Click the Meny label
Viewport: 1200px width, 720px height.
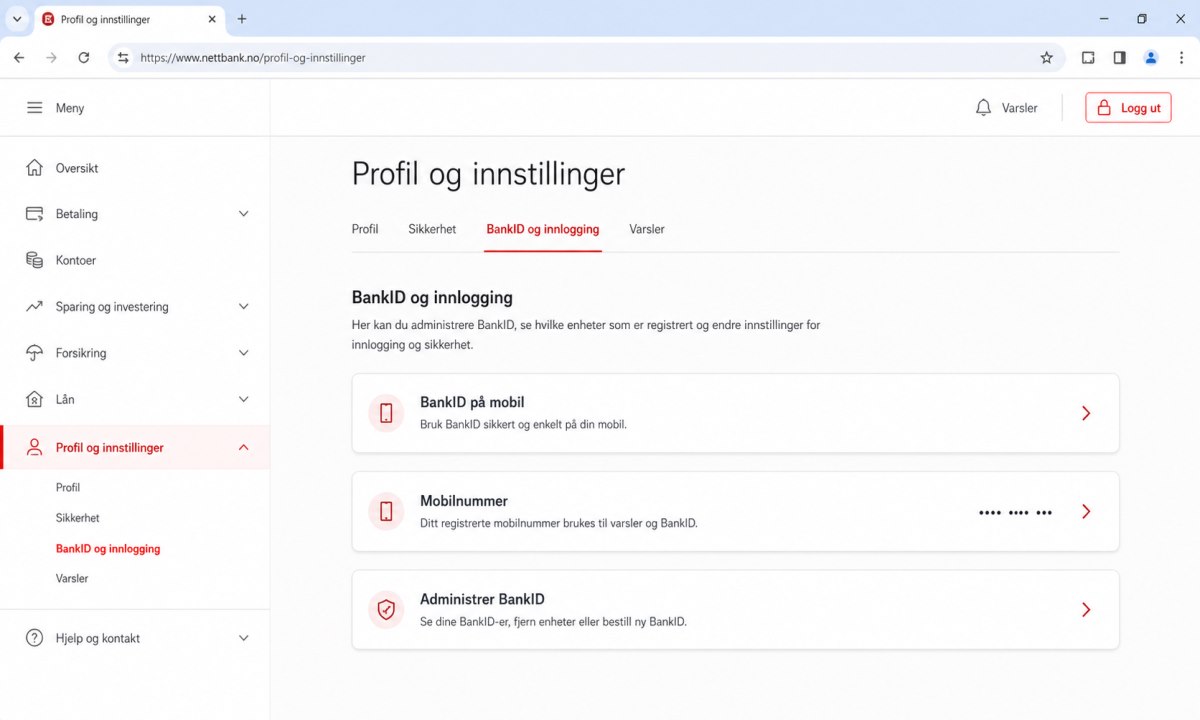[x=70, y=108]
